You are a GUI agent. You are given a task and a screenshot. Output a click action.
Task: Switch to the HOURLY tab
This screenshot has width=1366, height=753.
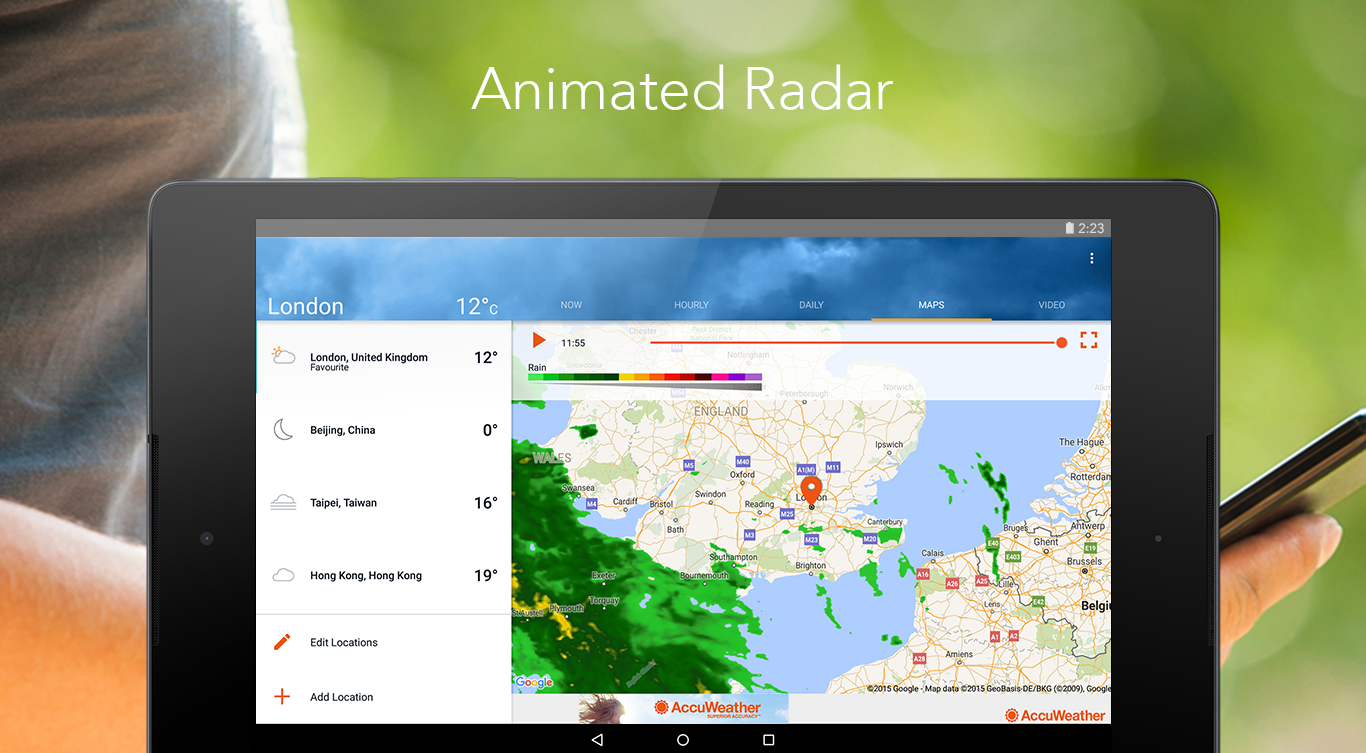point(691,305)
